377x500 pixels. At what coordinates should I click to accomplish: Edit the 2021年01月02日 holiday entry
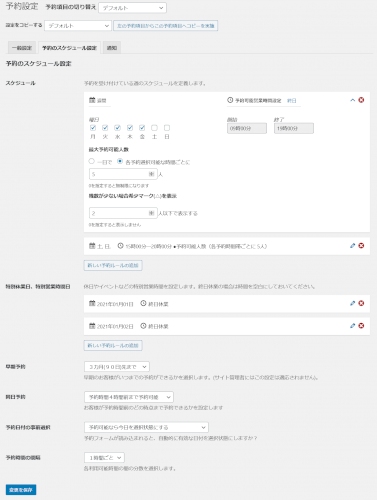click(x=352, y=326)
